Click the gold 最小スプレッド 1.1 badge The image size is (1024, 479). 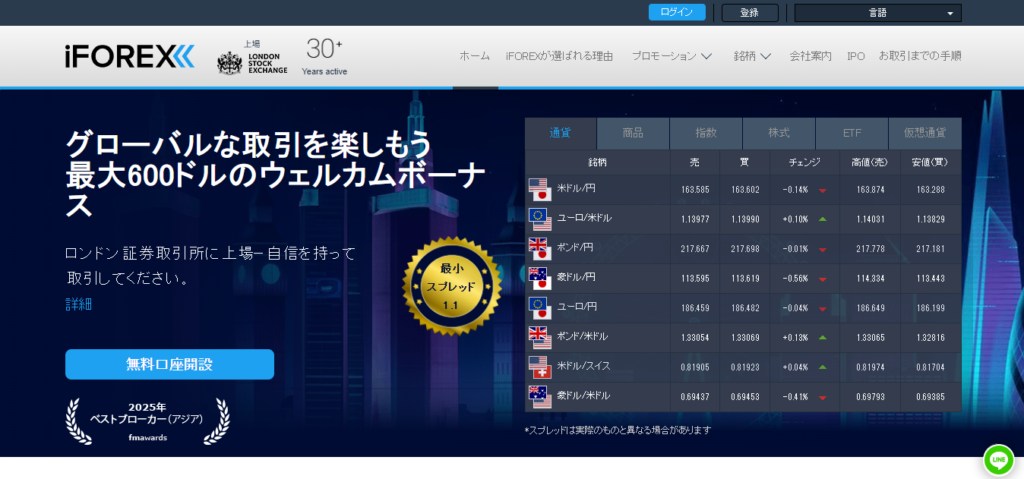451,286
